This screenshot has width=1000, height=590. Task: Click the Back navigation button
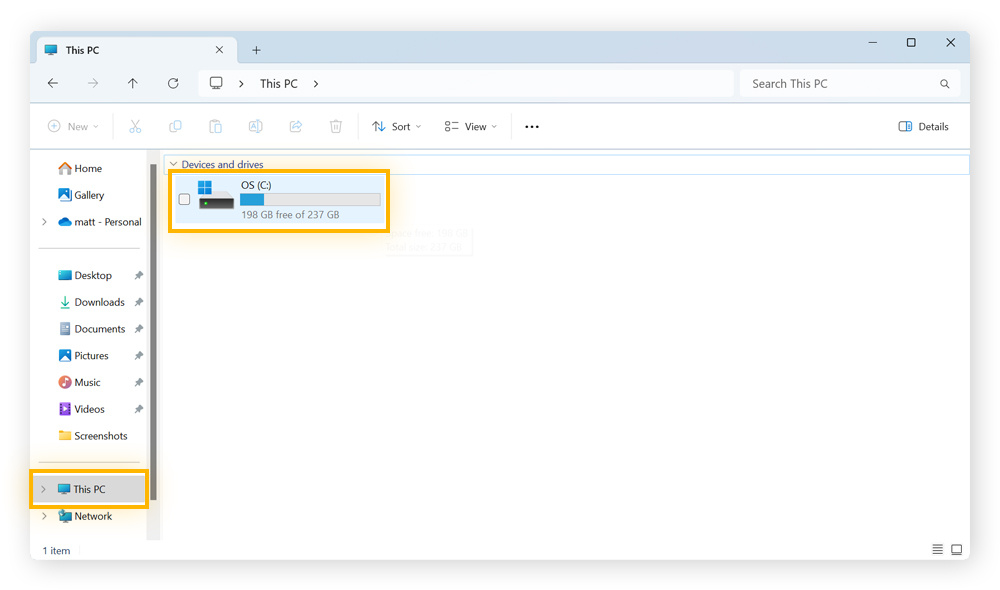[x=53, y=83]
